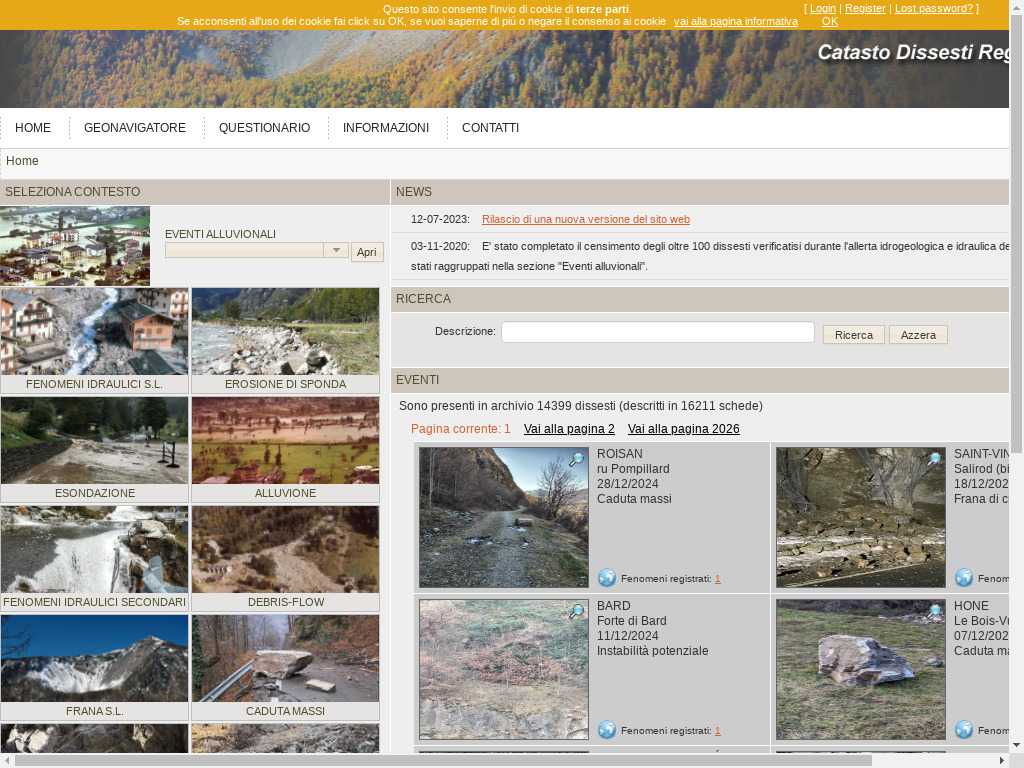
Task: Click the 'ru Pompillard' location text
Action: click(x=633, y=469)
